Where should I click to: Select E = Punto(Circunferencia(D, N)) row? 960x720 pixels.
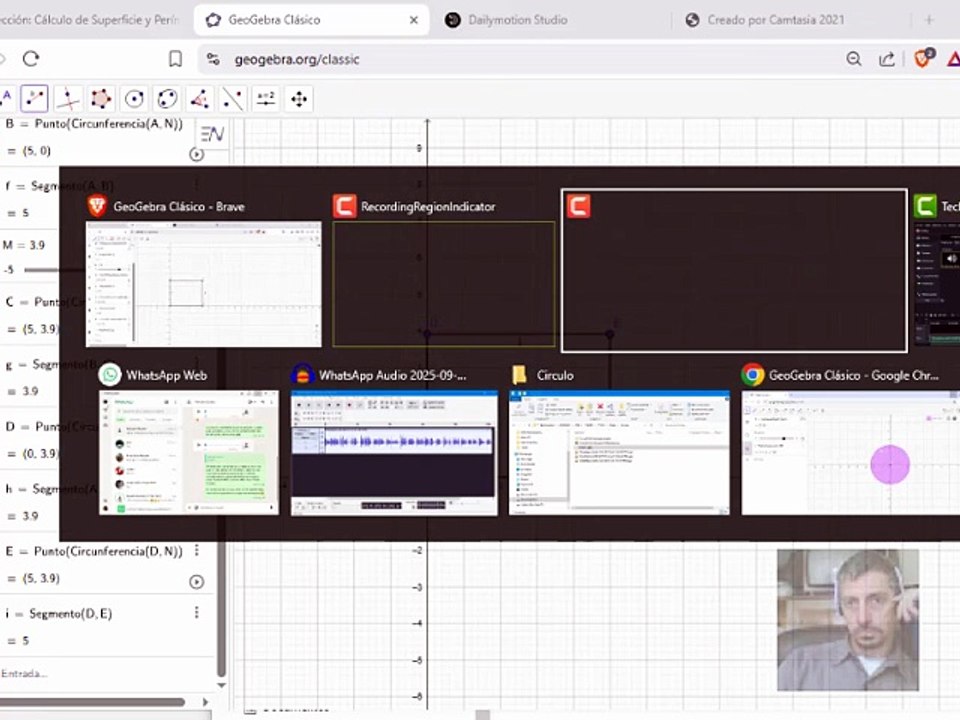[x=94, y=551]
